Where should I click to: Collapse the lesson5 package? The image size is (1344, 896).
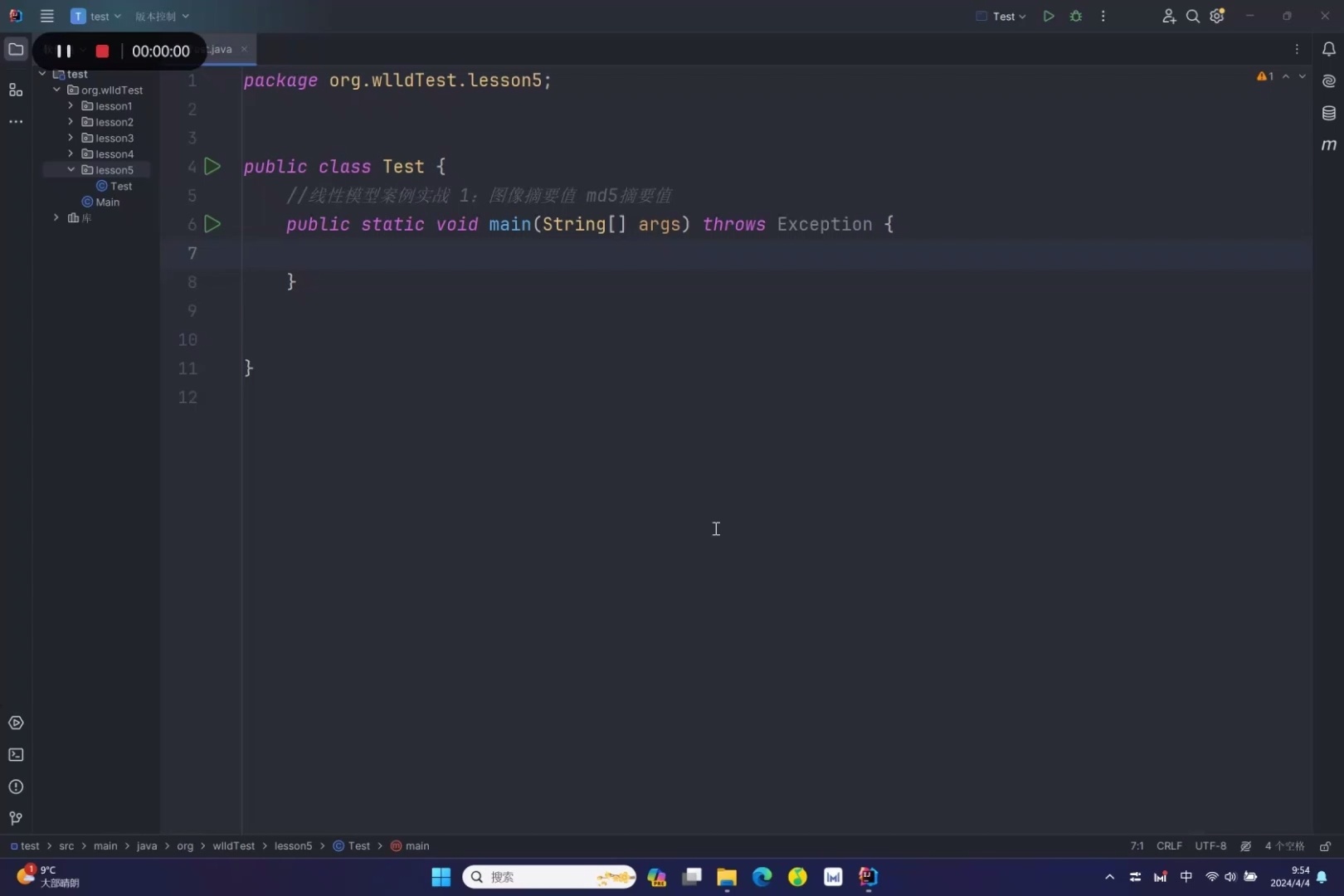71,169
